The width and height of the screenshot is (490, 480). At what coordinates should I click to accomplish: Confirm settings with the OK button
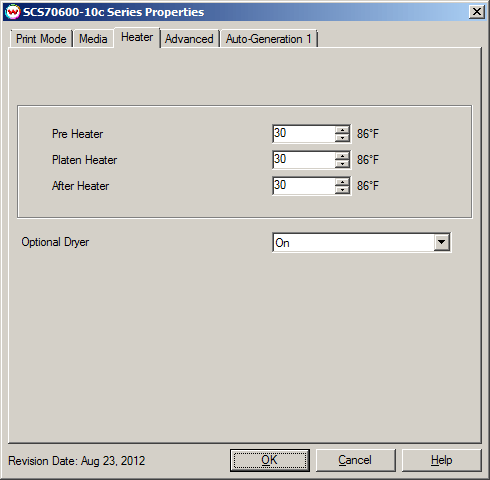[x=270, y=460]
